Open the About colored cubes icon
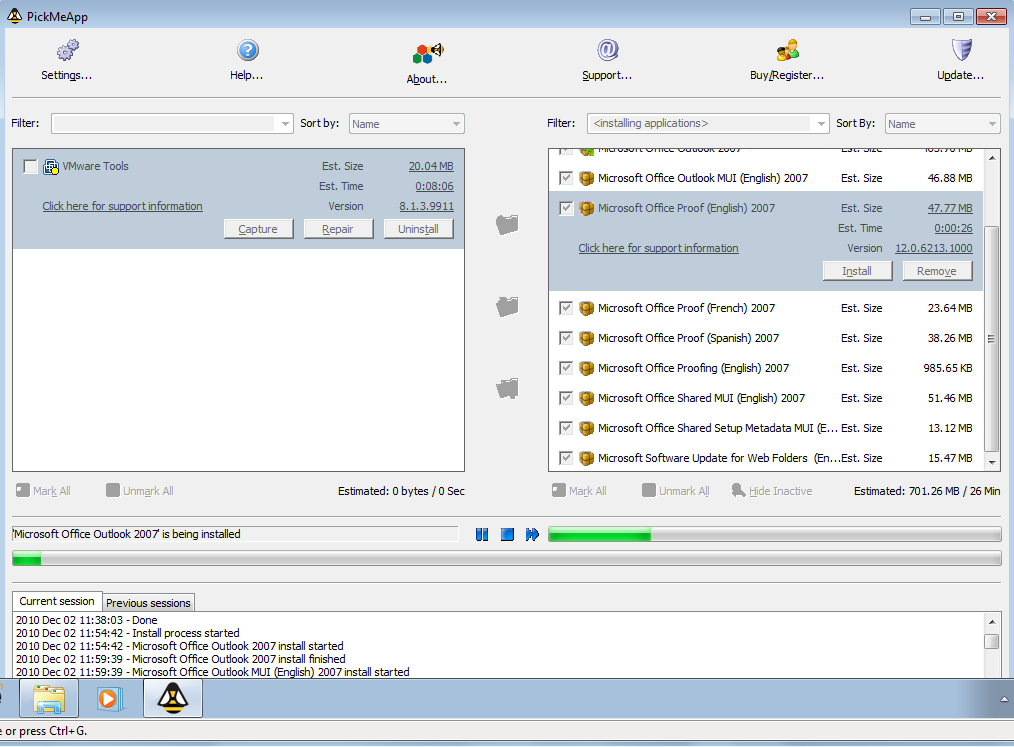 [427, 53]
